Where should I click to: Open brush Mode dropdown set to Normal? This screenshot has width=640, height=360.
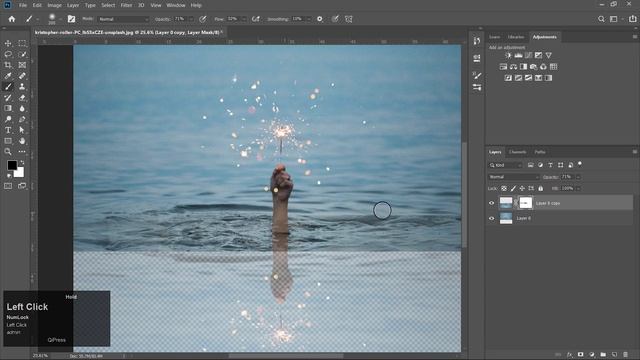(x=124, y=19)
